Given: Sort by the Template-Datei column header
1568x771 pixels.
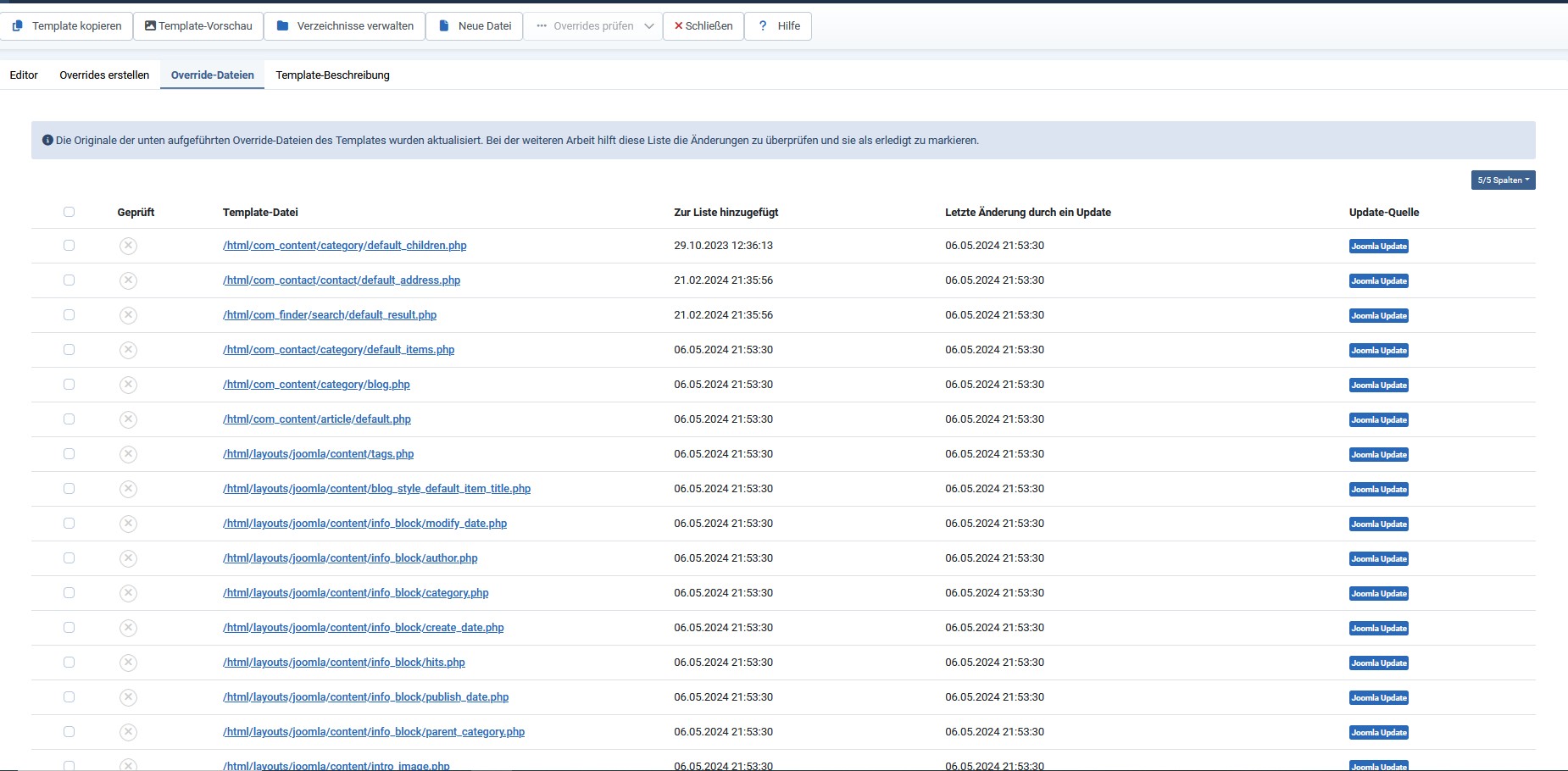Looking at the screenshot, I should click(260, 213).
